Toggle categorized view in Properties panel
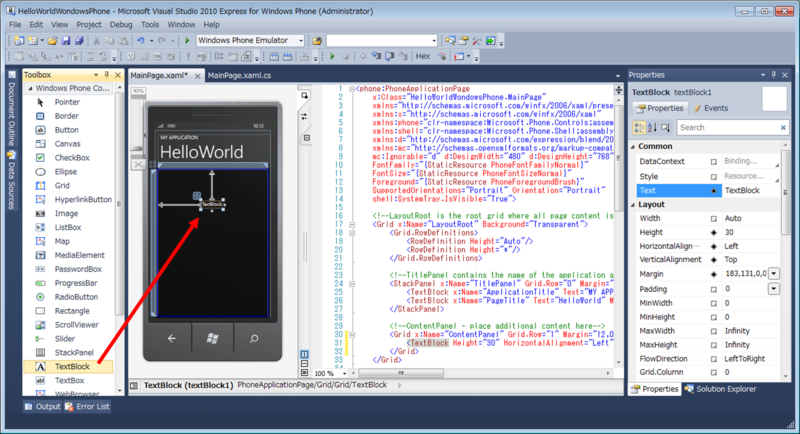This screenshot has height=434, width=800. (x=639, y=127)
